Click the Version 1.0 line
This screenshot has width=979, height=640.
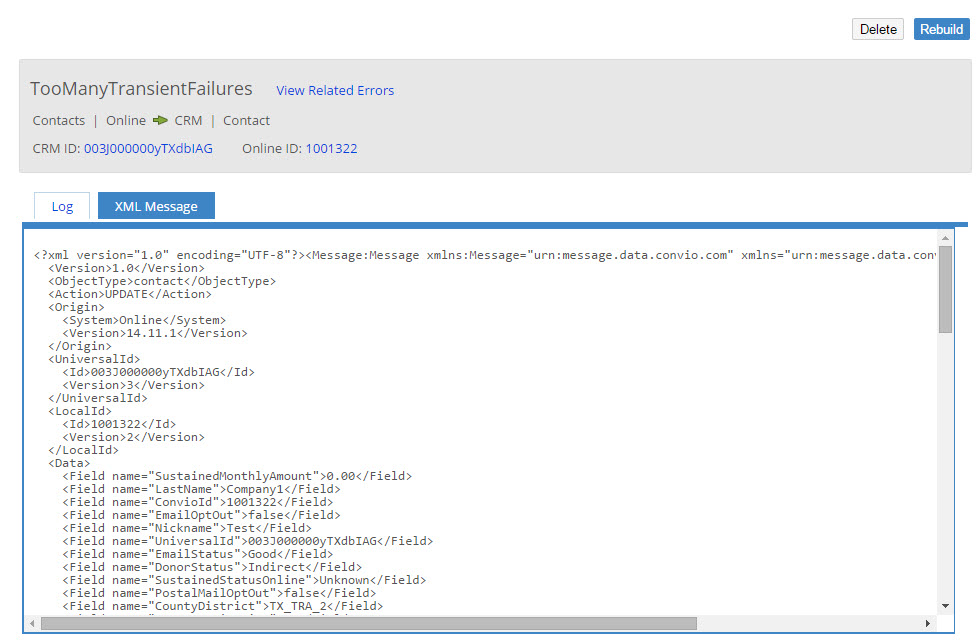point(127,268)
